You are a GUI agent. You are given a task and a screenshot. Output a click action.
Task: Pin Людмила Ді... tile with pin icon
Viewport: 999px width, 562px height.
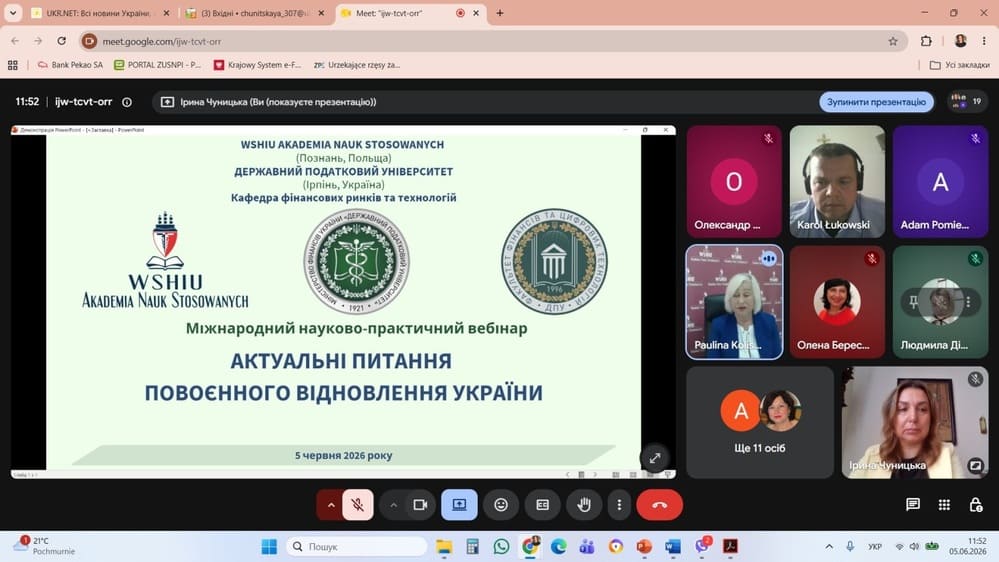[913, 302]
